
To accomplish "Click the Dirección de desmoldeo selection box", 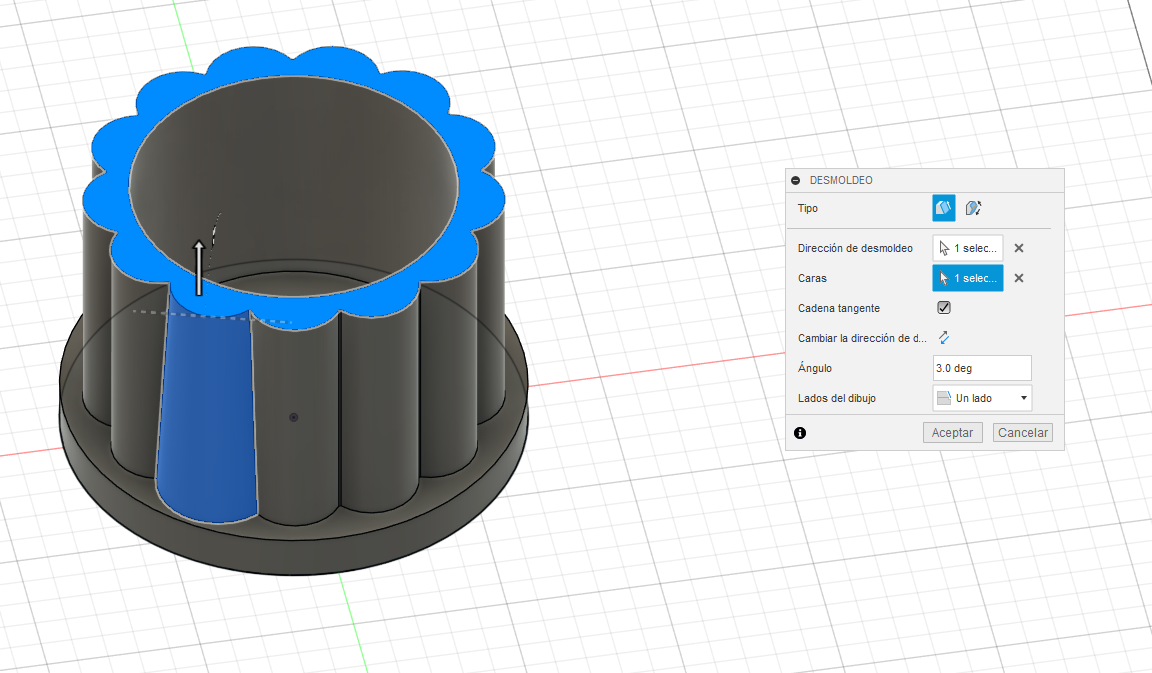I will click(x=967, y=248).
